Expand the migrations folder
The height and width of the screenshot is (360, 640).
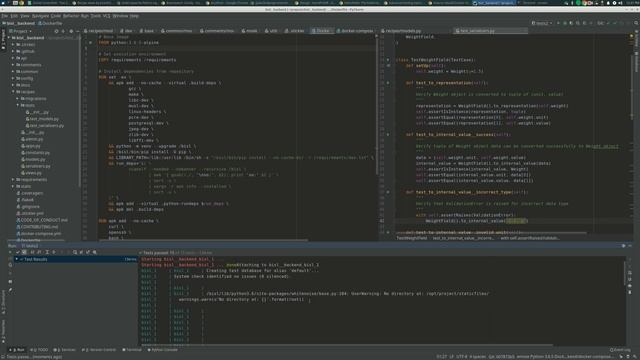click(18, 98)
